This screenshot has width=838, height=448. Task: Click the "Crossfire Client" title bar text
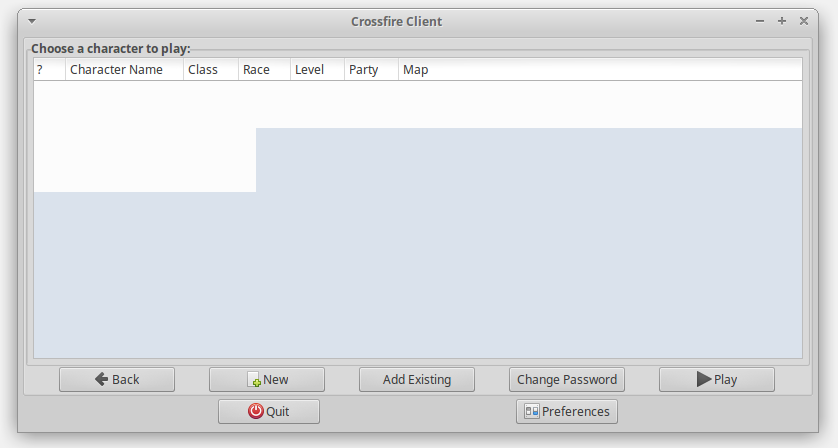[x=396, y=21]
